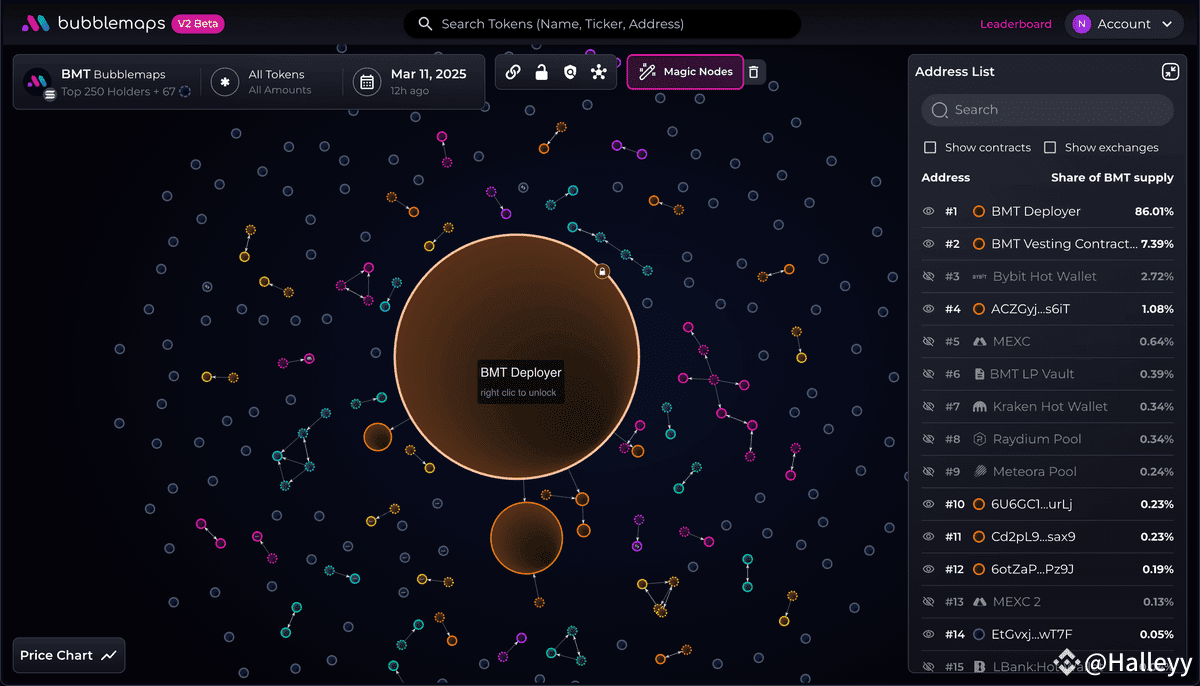Click the shield icon in toolbar

click(x=570, y=72)
